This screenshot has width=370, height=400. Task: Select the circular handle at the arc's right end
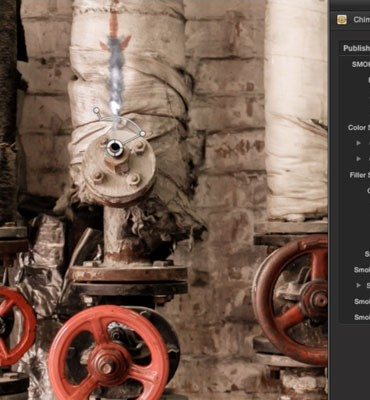tap(143, 134)
